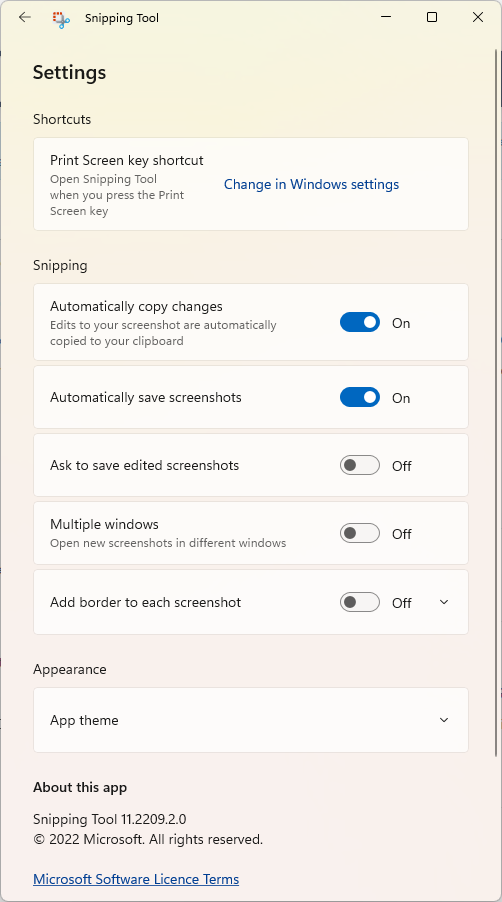Click the Snipping Tool 11.2209.2.0 version text
This screenshot has height=902, width=502.
110,819
